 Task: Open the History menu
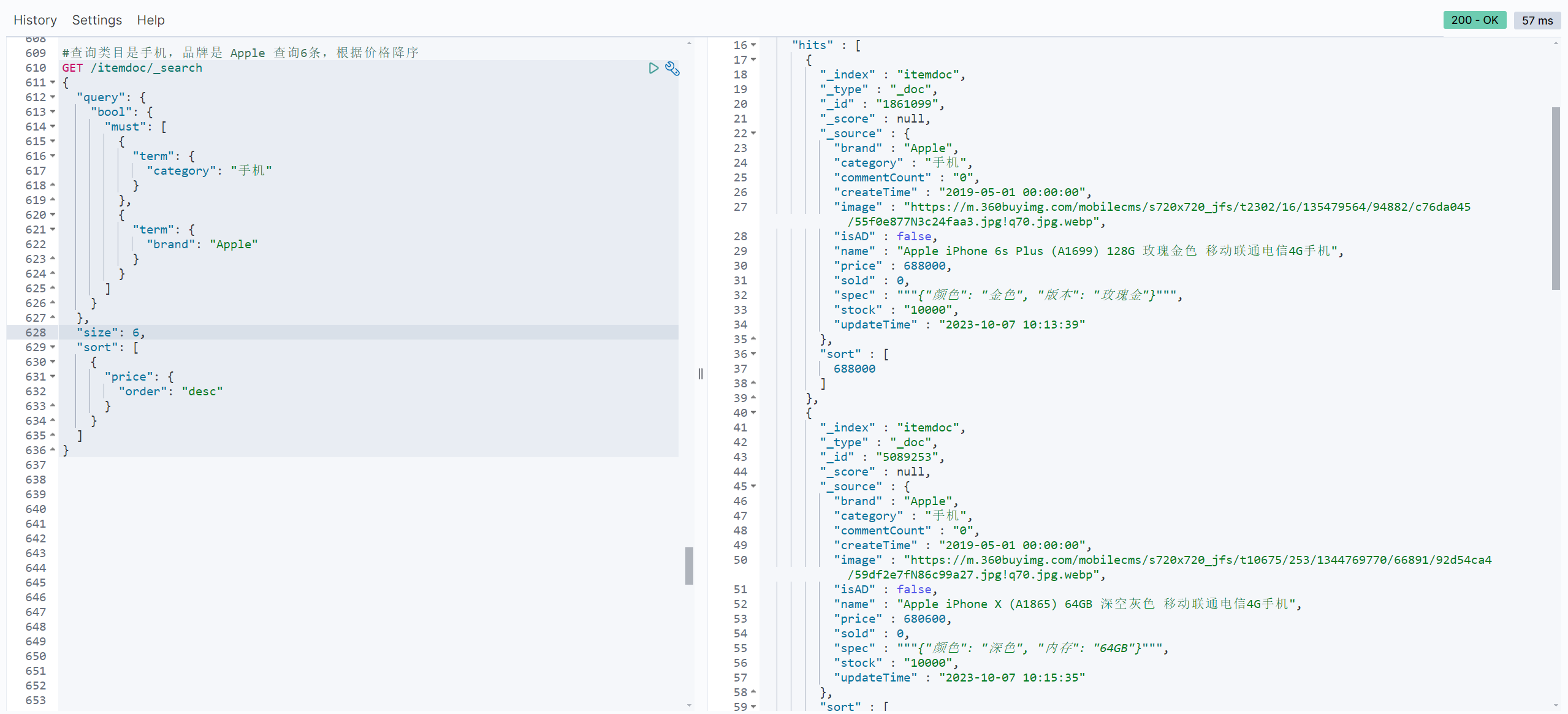tap(35, 20)
